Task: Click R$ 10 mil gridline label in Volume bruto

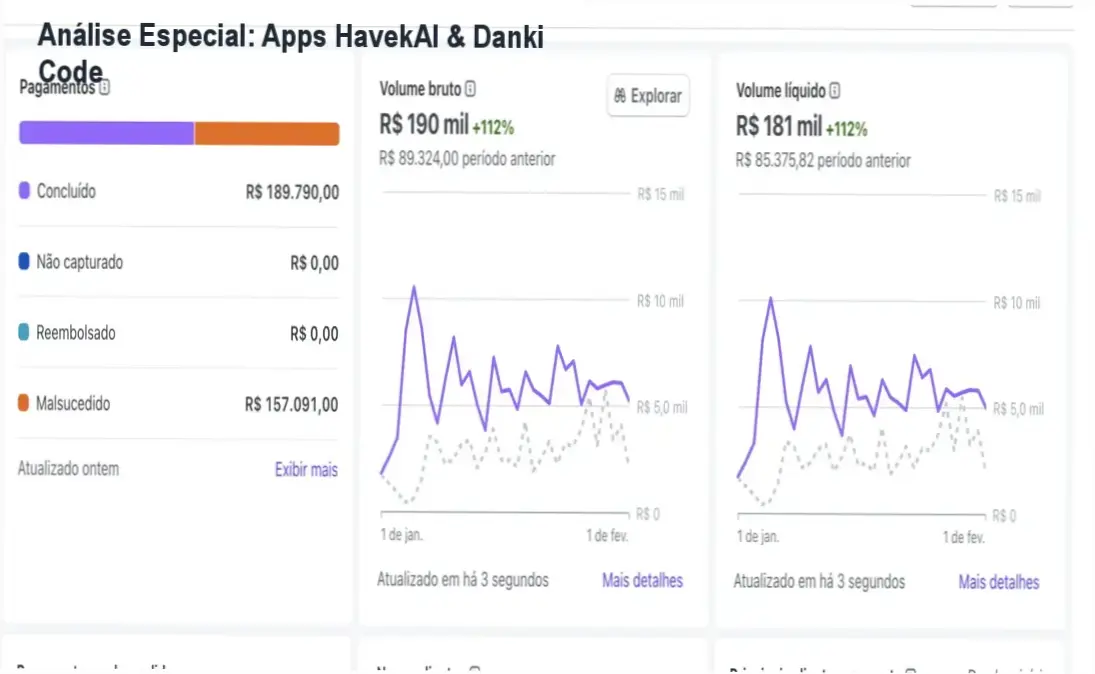Action: pos(660,301)
